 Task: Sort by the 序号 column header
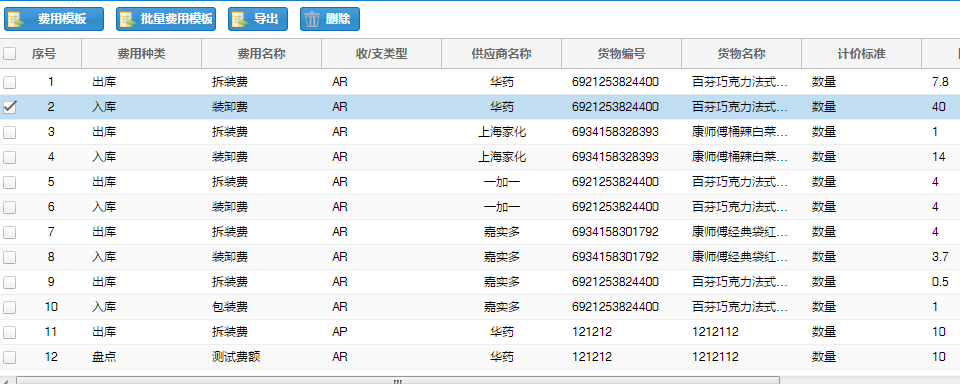(x=44, y=54)
